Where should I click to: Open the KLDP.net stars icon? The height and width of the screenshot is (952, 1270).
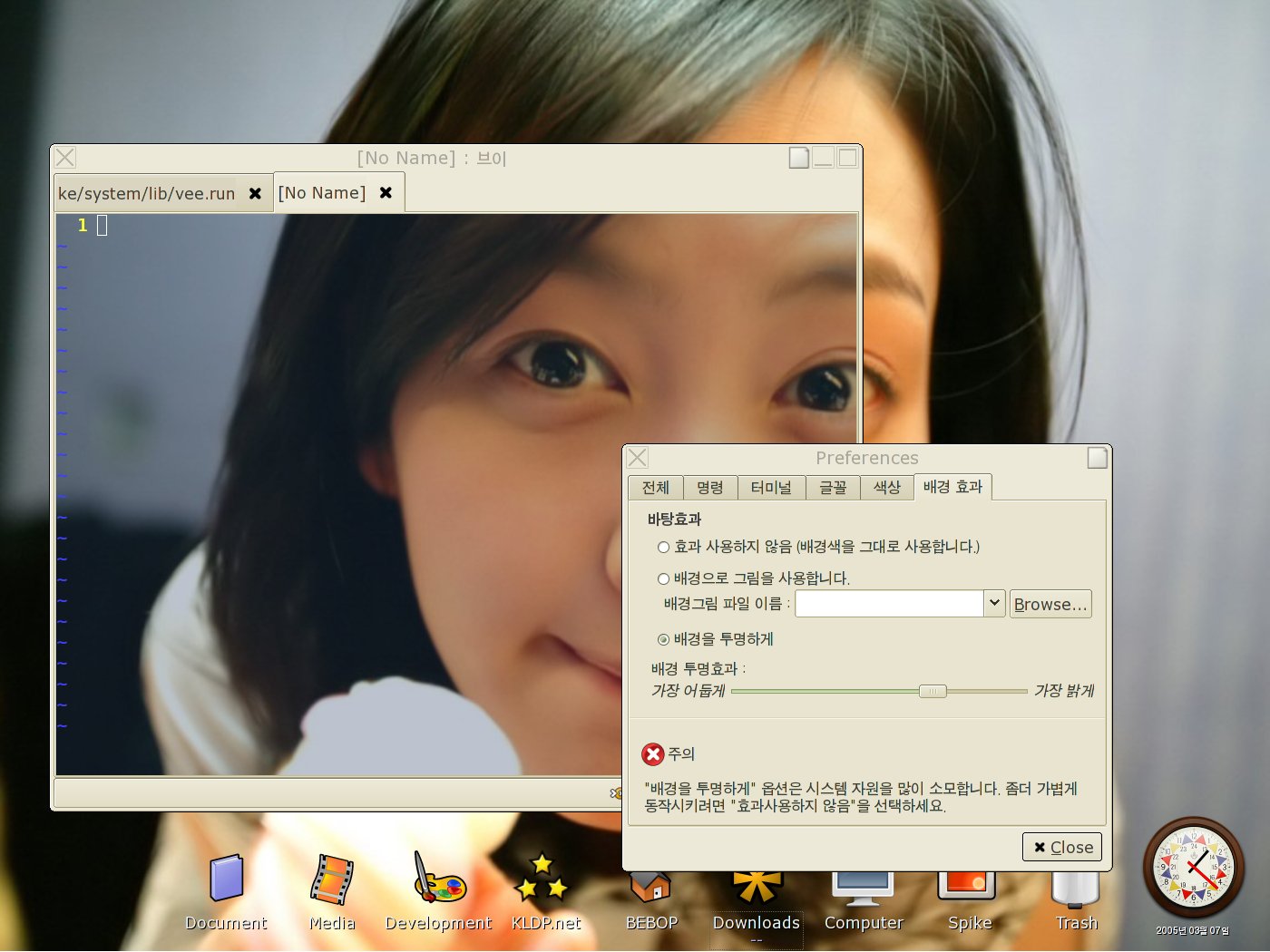tap(544, 879)
